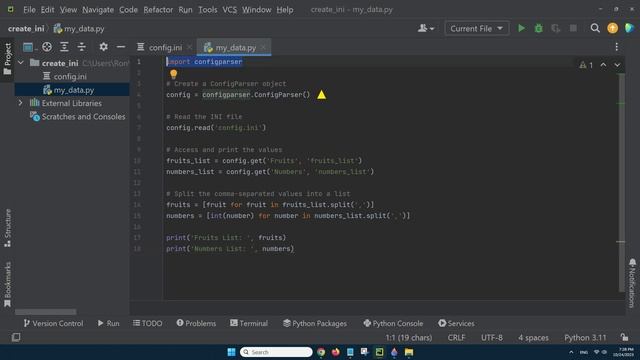This screenshot has width=640, height=360.
Task: Toggle read-only lock icon in status bar
Action: pyautogui.click(x=624, y=337)
